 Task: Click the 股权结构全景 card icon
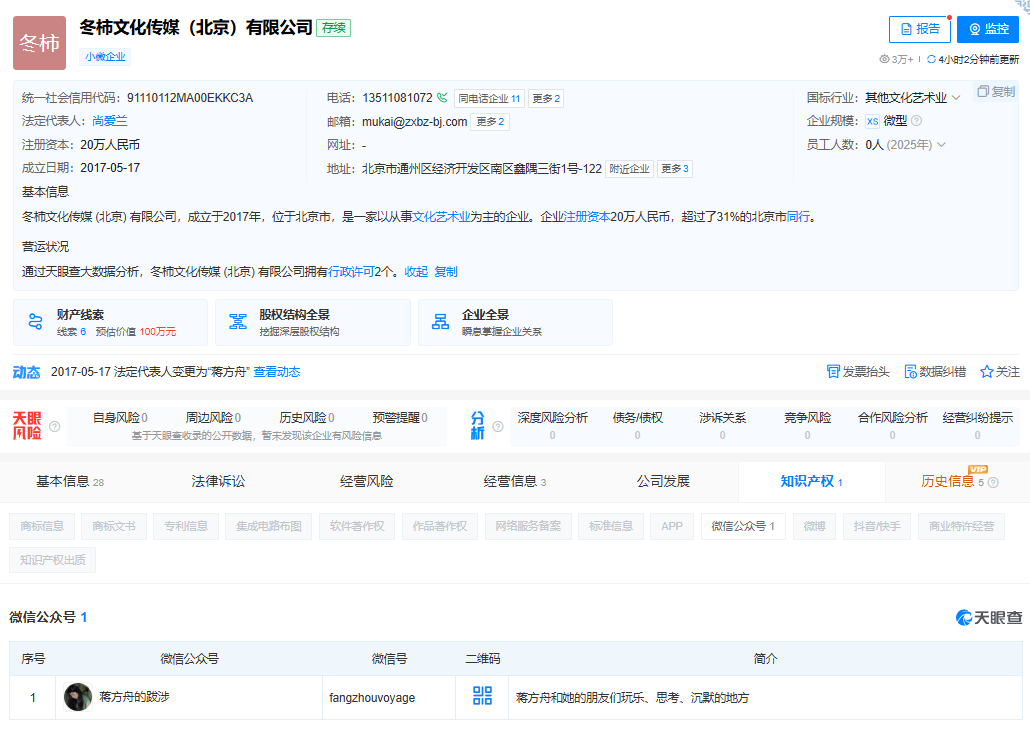click(238, 322)
